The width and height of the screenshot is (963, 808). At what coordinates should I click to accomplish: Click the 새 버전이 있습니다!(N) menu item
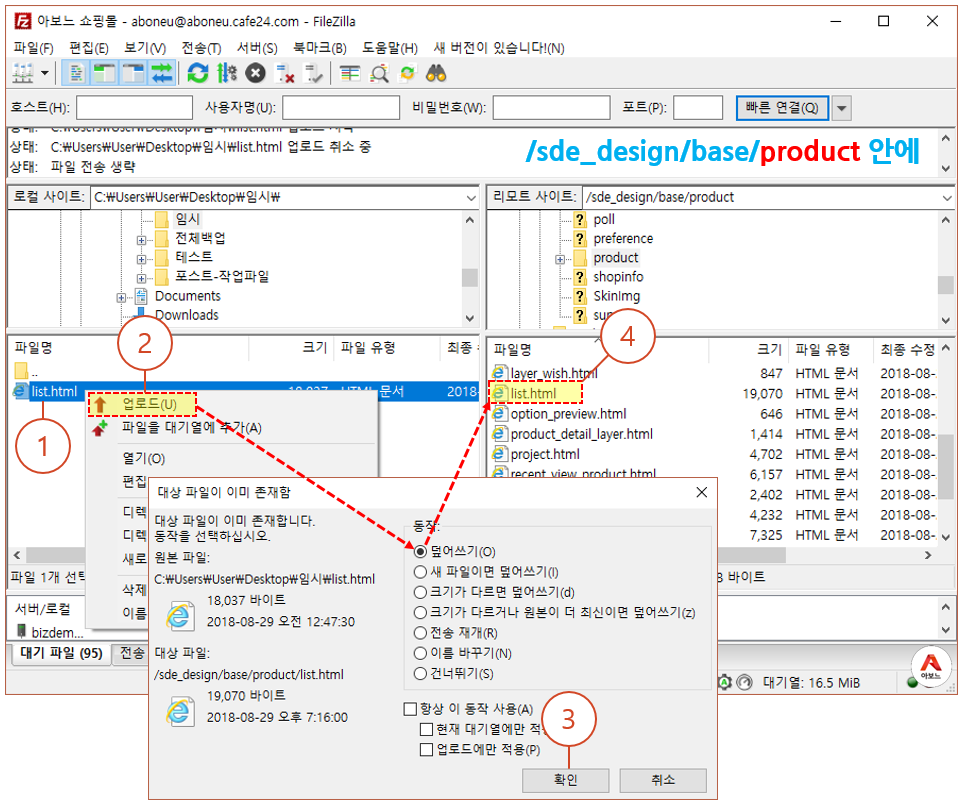point(499,48)
